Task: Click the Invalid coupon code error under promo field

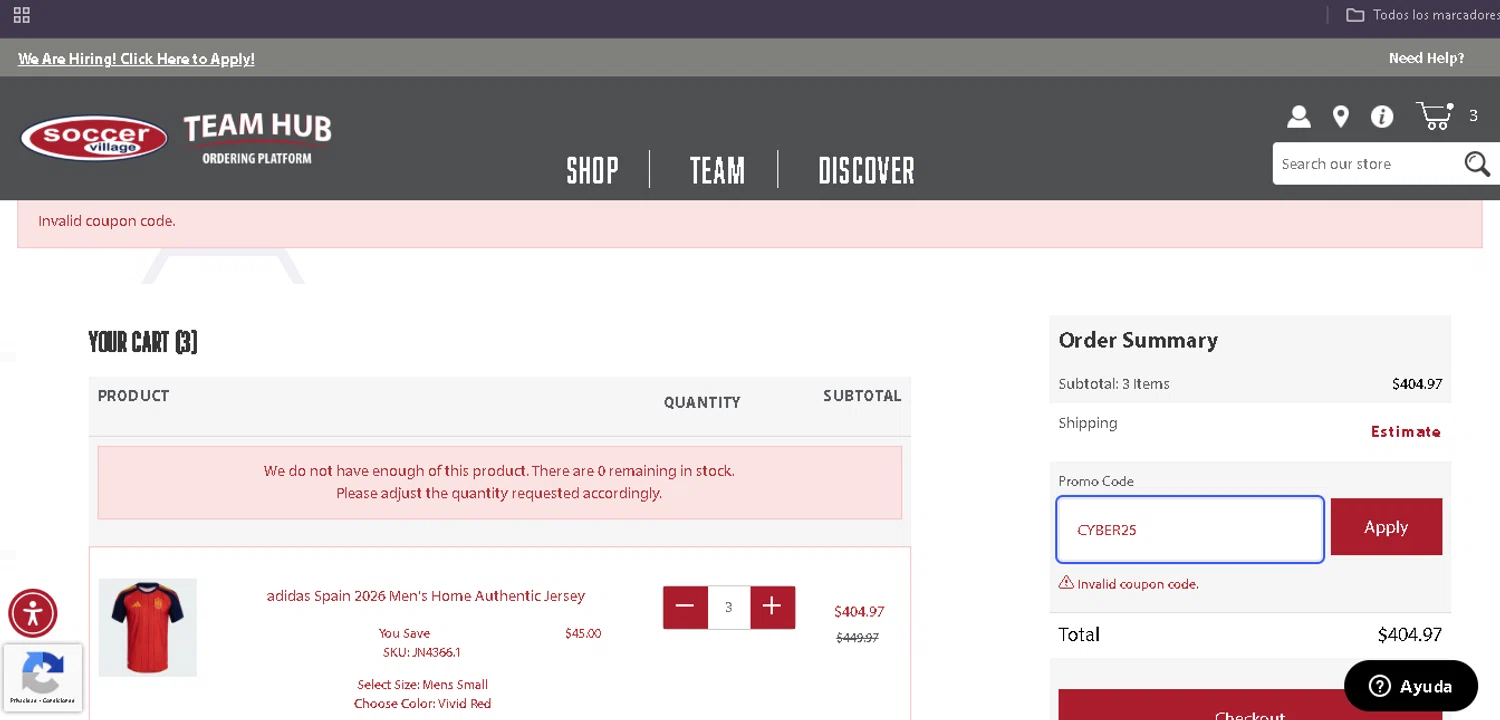Action: pos(1128,584)
